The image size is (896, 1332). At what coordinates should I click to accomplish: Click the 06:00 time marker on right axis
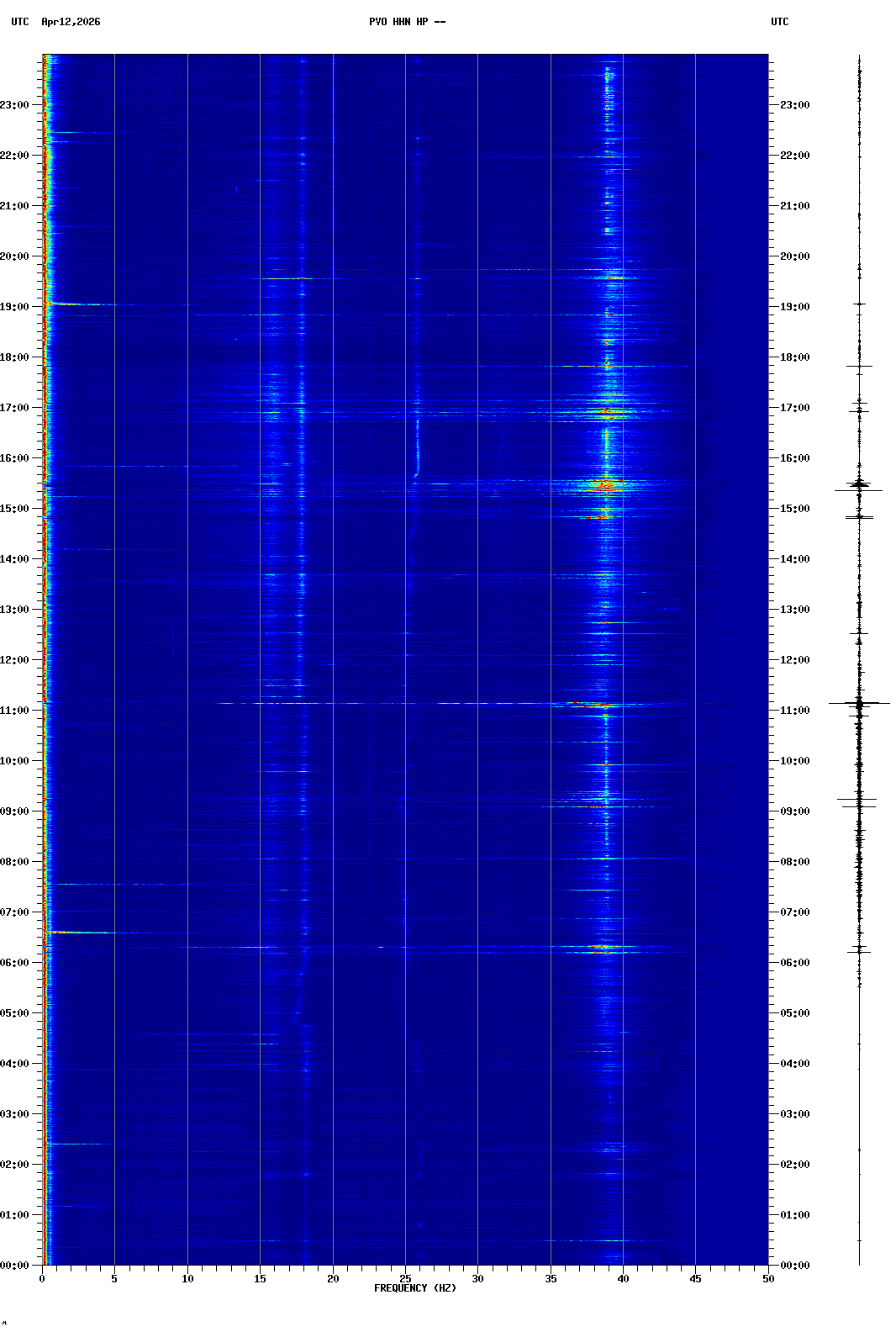(794, 963)
